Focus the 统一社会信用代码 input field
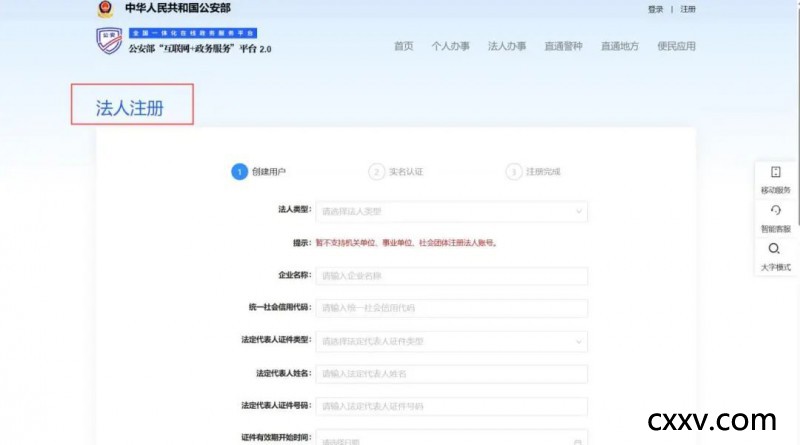 451,308
